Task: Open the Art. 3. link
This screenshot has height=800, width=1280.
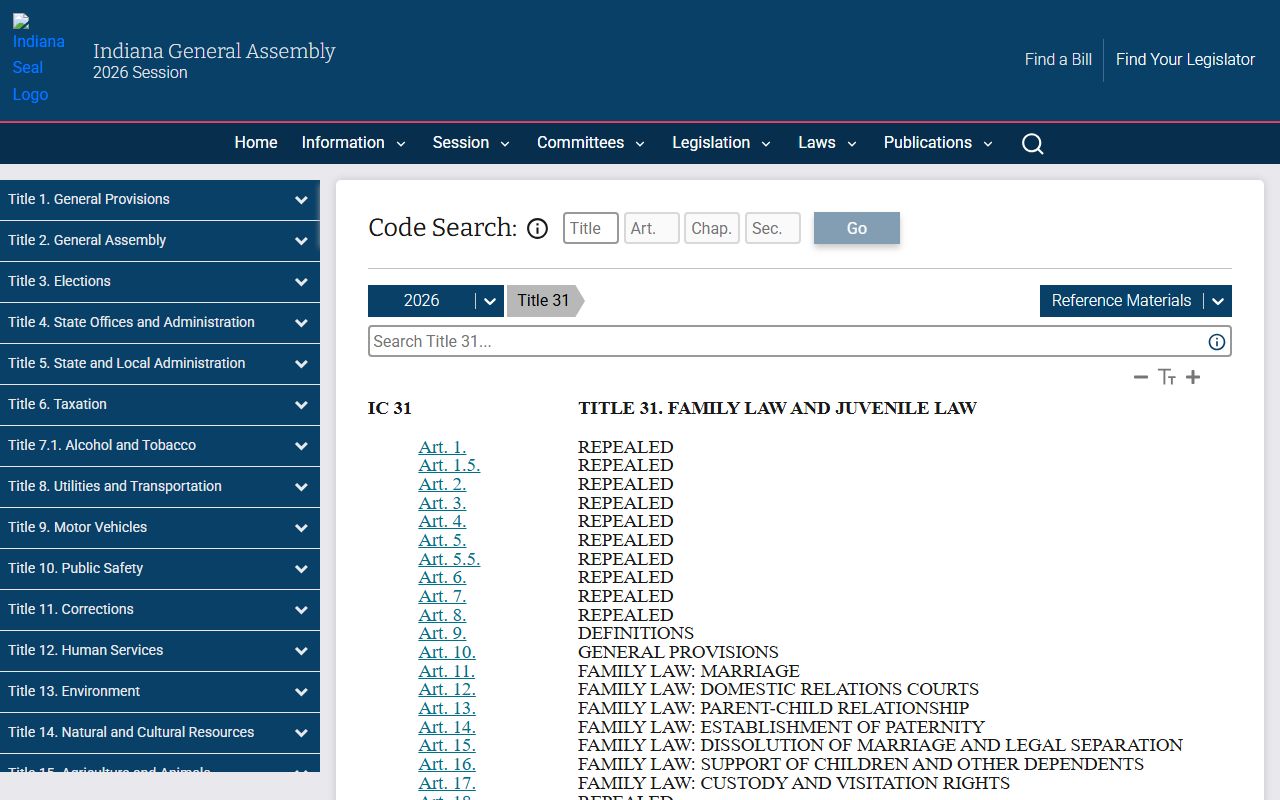Action: click(x=442, y=503)
